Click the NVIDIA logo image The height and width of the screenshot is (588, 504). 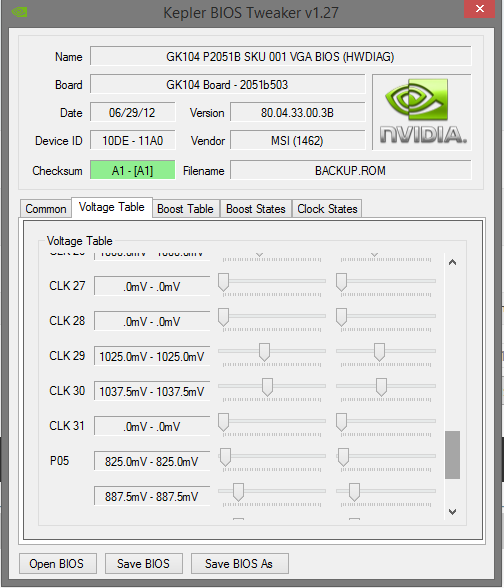422,112
